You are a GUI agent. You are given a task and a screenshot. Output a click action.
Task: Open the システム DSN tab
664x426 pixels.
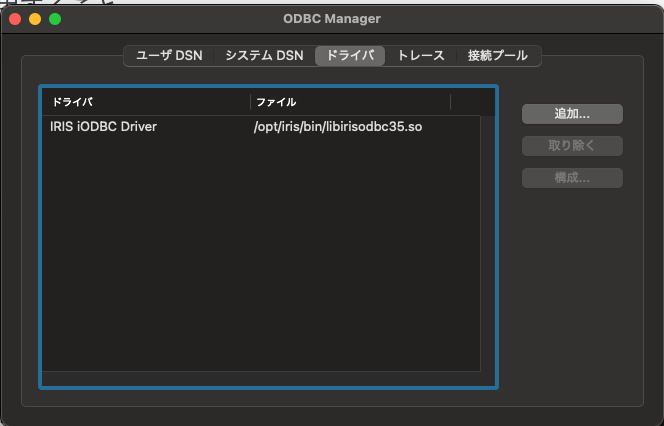click(x=264, y=56)
